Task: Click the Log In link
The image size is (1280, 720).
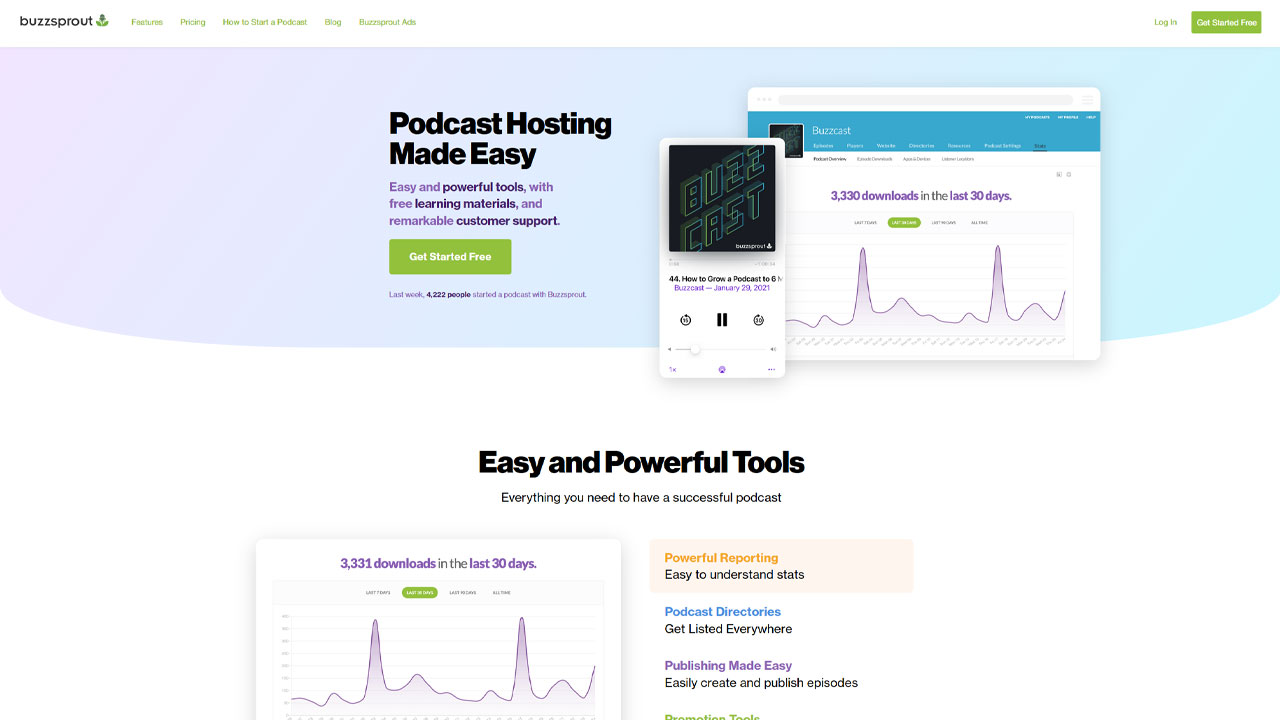Action: [1165, 22]
